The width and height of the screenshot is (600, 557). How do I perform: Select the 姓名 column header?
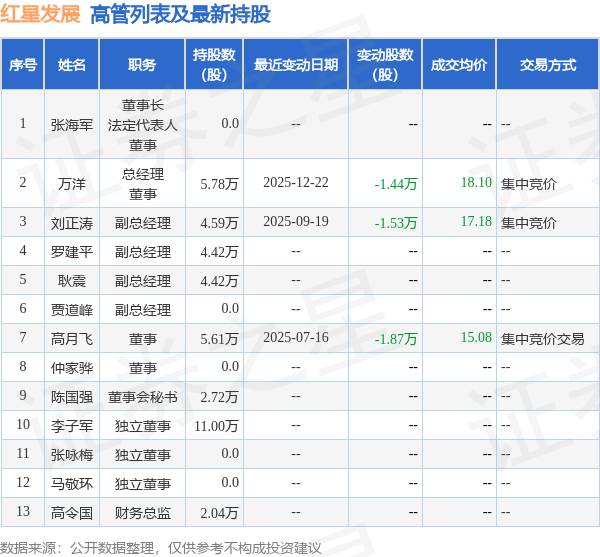(72, 64)
